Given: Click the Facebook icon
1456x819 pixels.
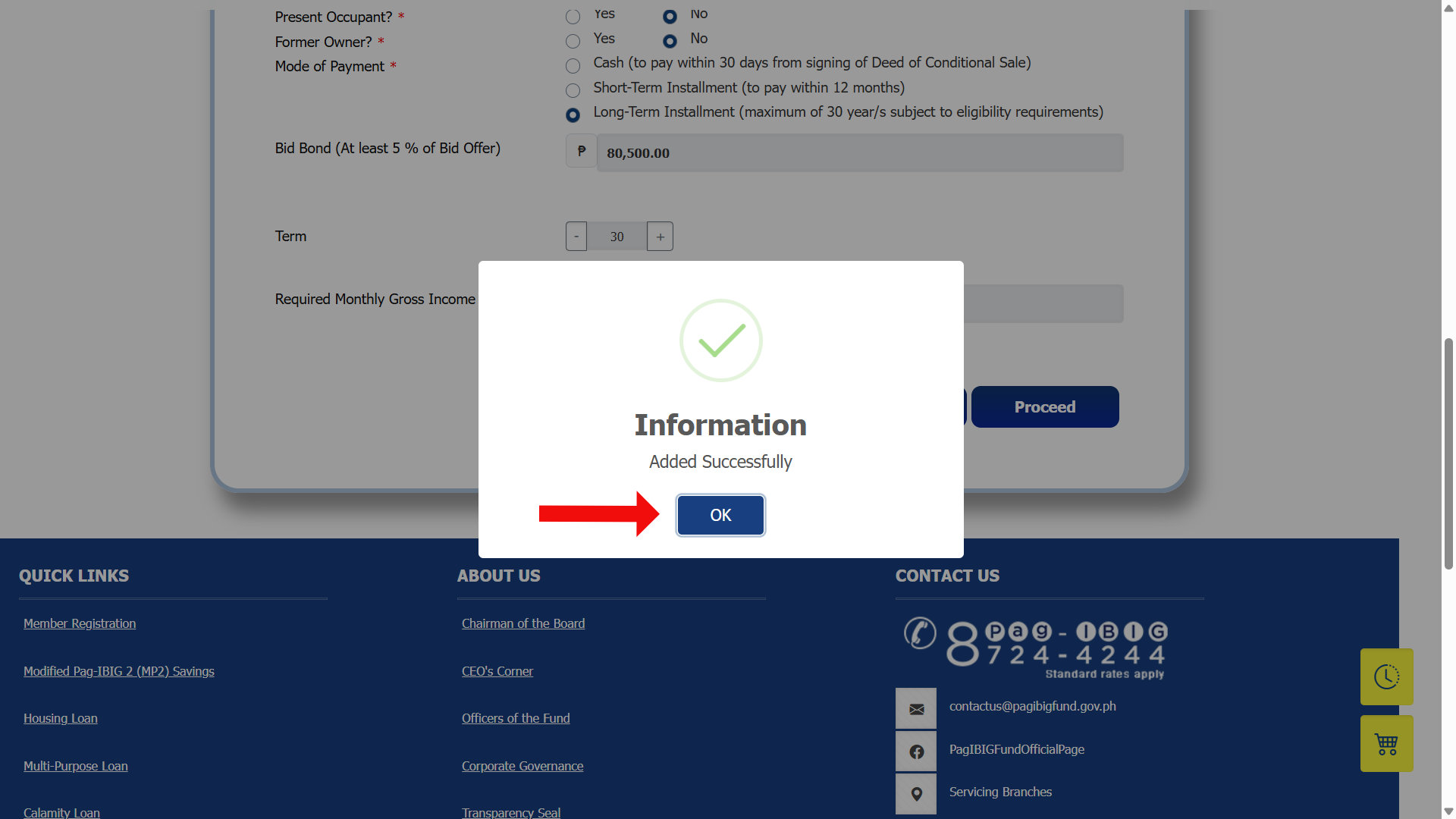Looking at the screenshot, I should [916, 752].
